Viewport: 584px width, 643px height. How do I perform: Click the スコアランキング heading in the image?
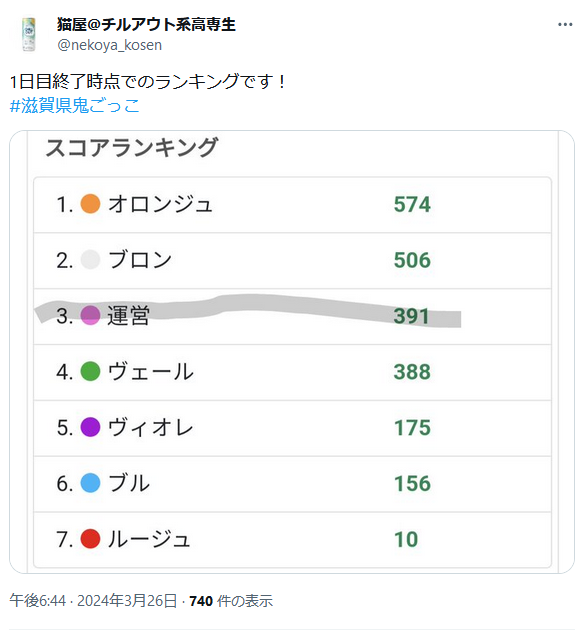(x=132, y=147)
